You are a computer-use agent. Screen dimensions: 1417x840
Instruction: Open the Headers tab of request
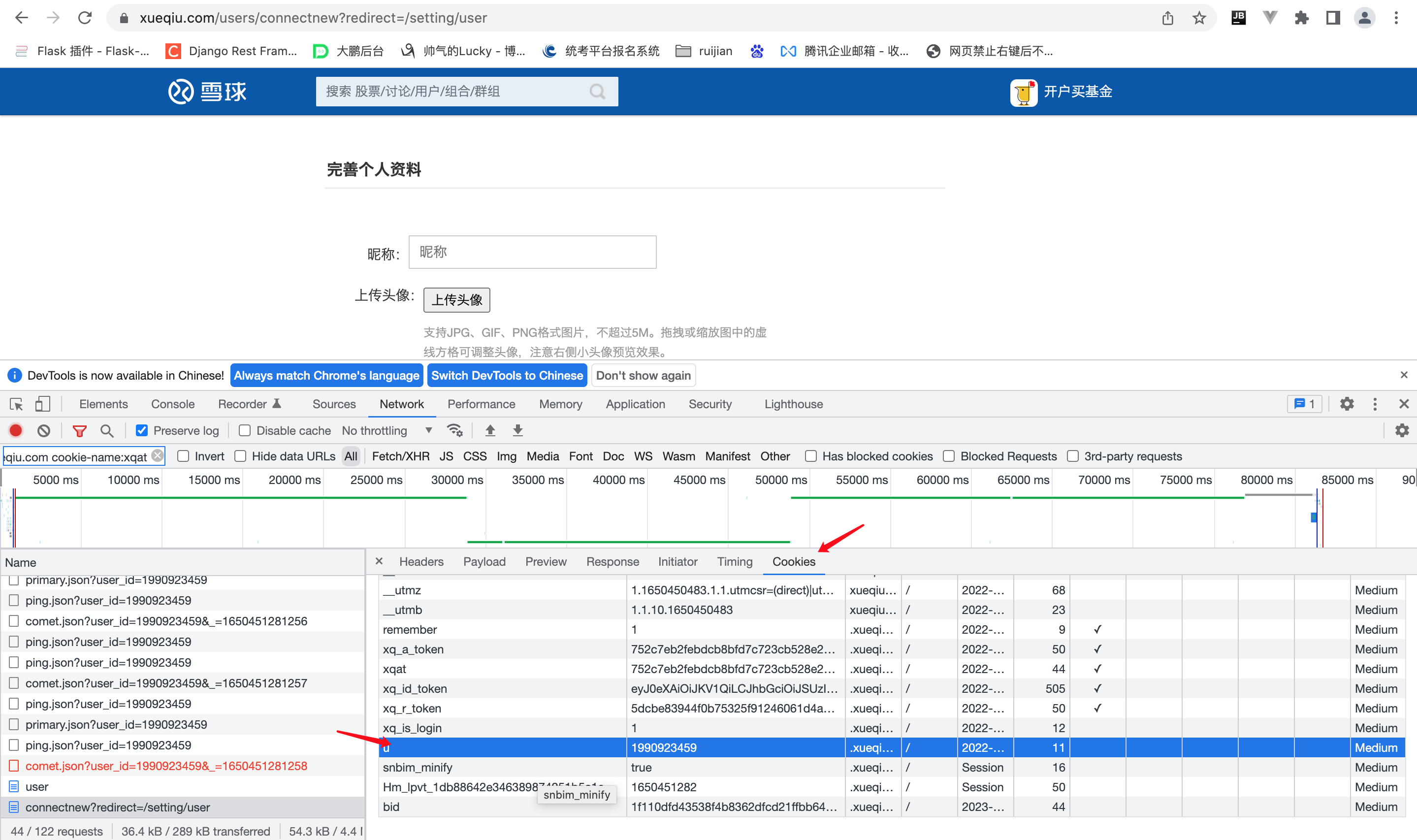pyautogui.click(x=421, y=561)
